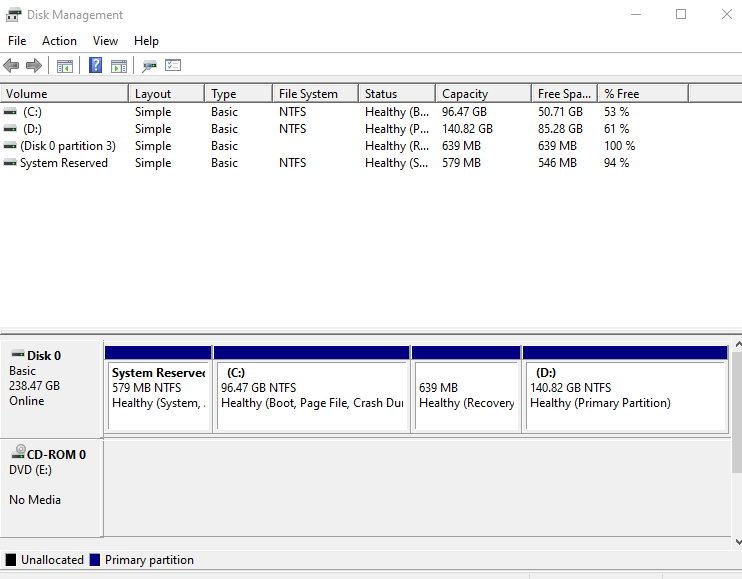Sort by Capacity column header
Viewport: 742px width, 579px height.
[484, 94]
